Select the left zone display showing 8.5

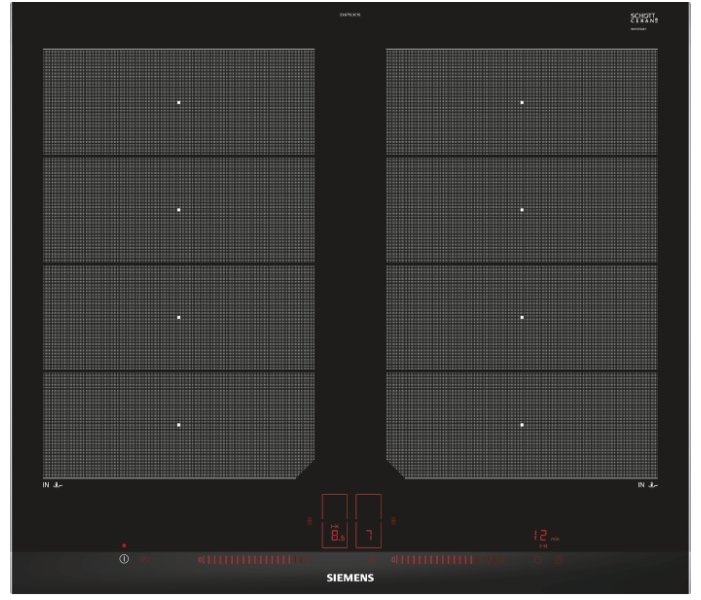(334, 521)
